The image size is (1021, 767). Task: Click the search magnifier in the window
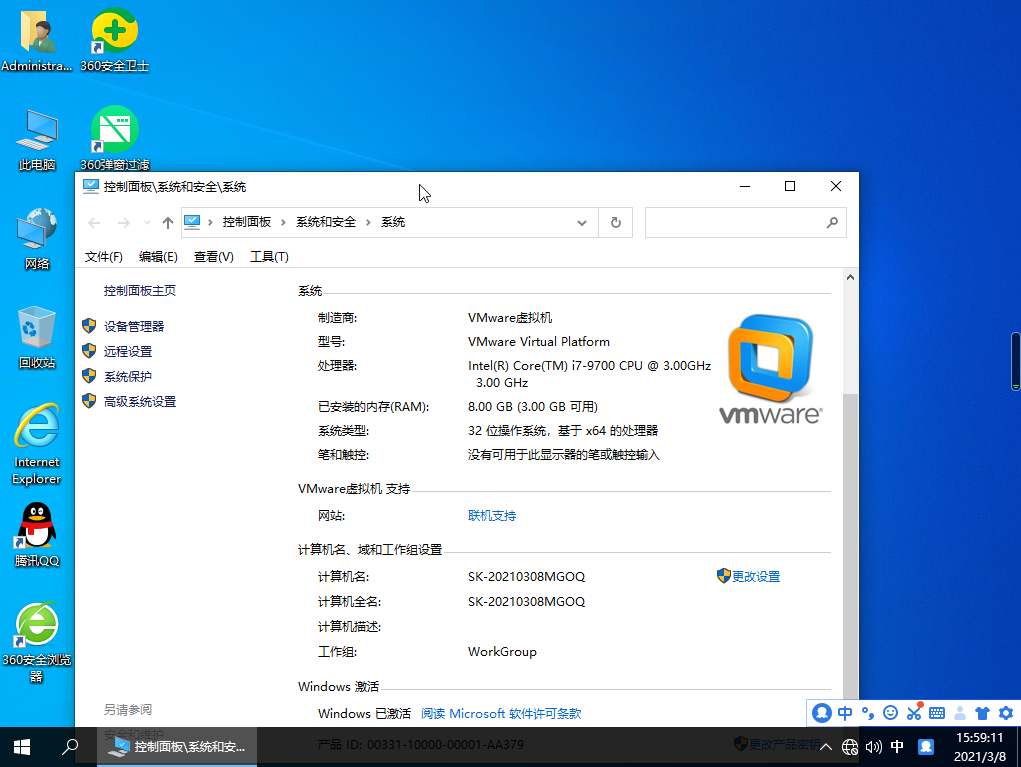click(x=832, y=223)
